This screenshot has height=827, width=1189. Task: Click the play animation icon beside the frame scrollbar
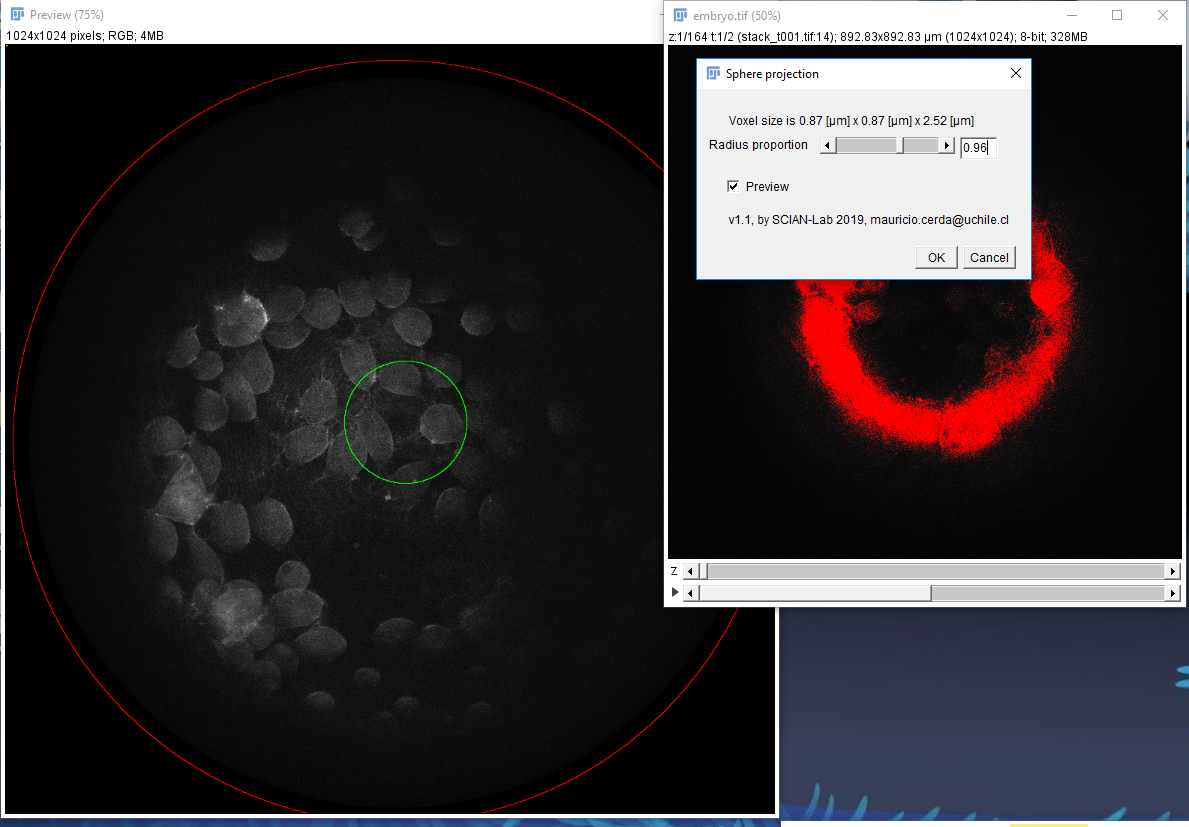coord(675,593)
